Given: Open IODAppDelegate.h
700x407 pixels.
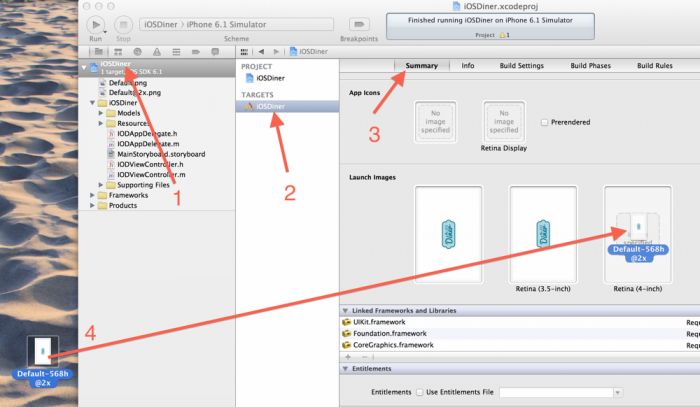Looking at the screenshot, I should pos(147,133).
